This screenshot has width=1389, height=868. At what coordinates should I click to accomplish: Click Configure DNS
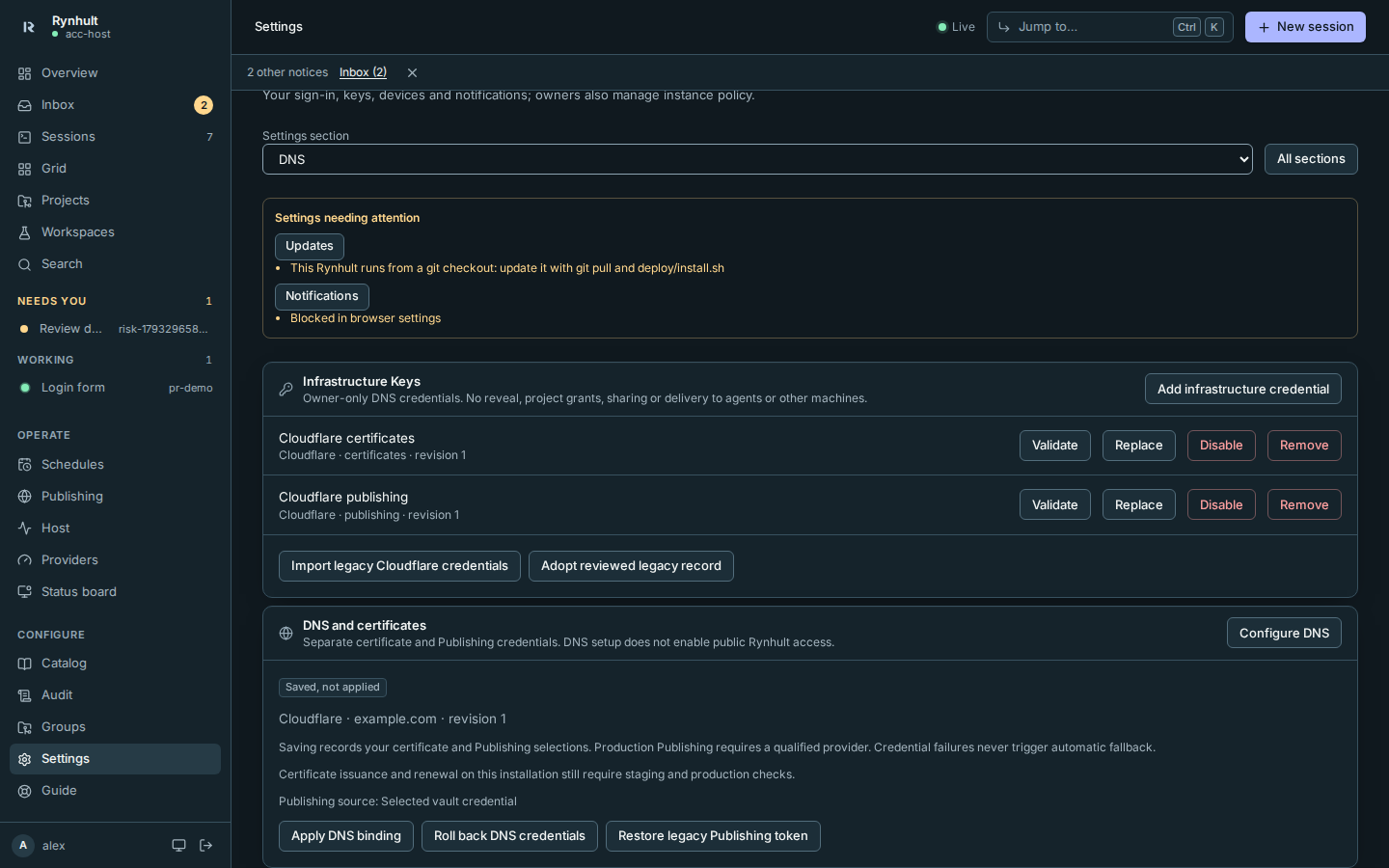tap(1284, 633)
